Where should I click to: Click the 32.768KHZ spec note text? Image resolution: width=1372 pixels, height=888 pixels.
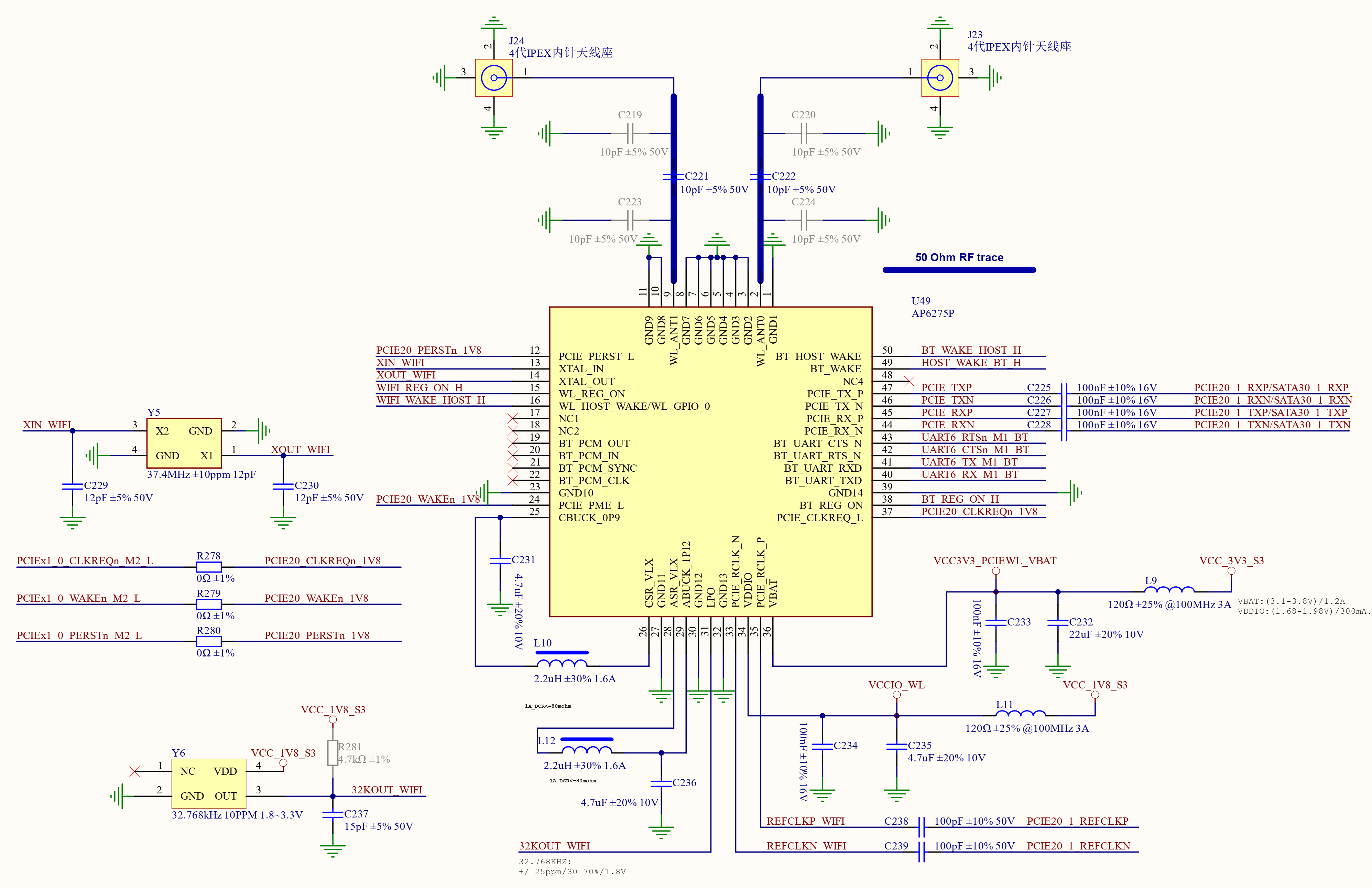point(545,862)
